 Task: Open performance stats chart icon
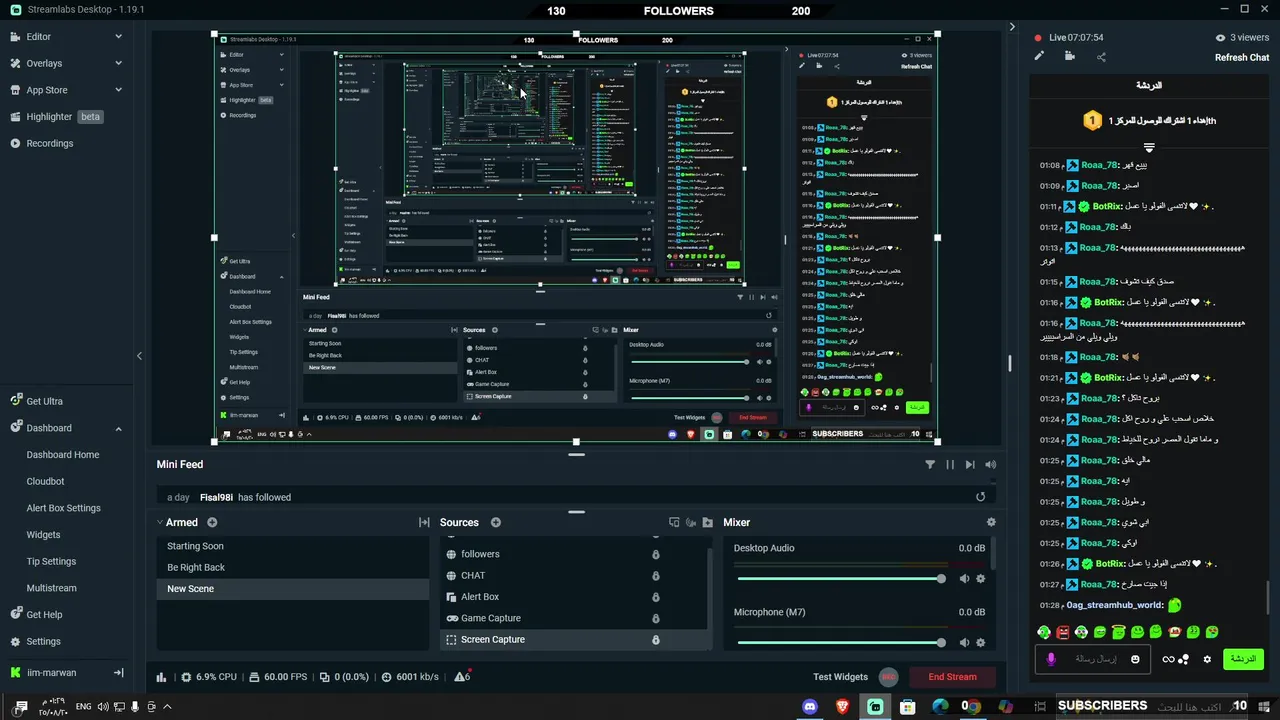click(x=162, y=677)
